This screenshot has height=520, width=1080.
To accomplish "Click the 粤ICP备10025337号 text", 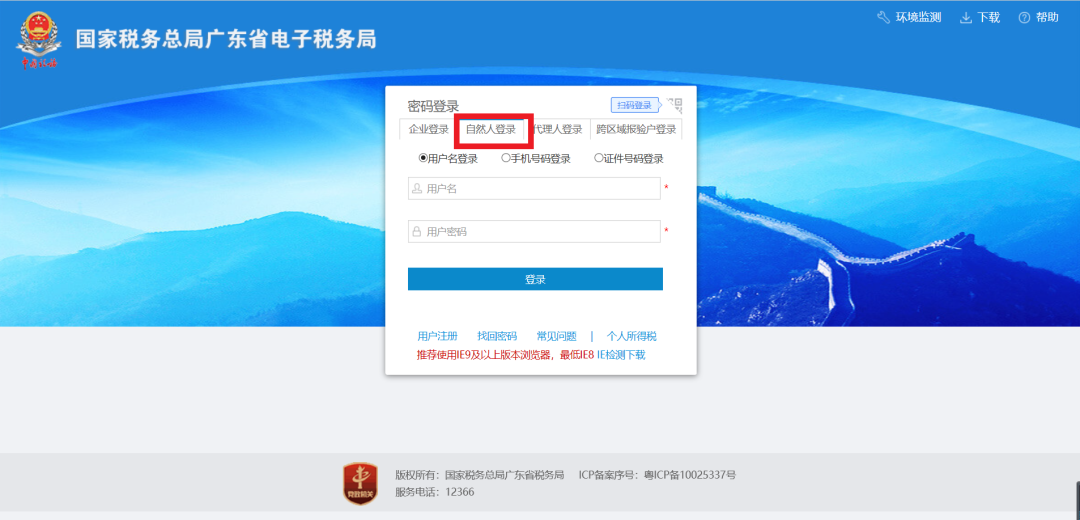I will (x=690, y=475).
